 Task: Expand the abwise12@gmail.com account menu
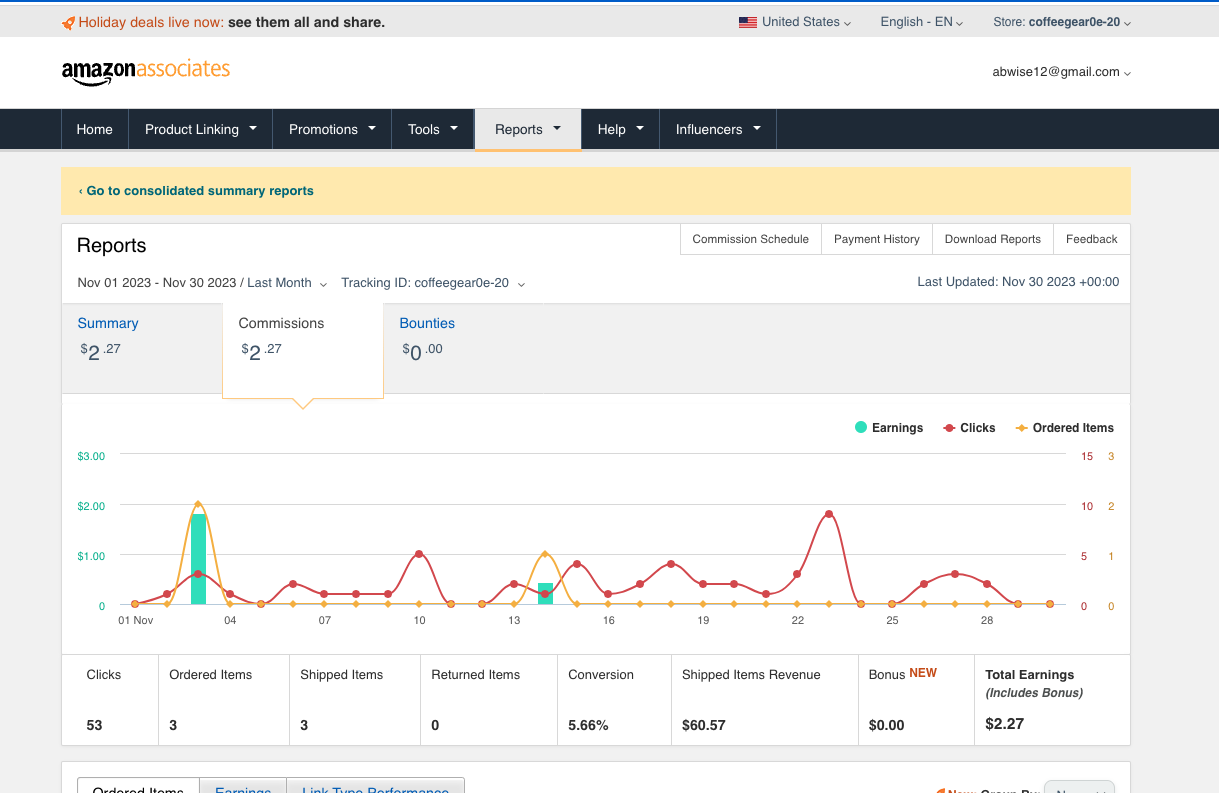point(1061,72)
